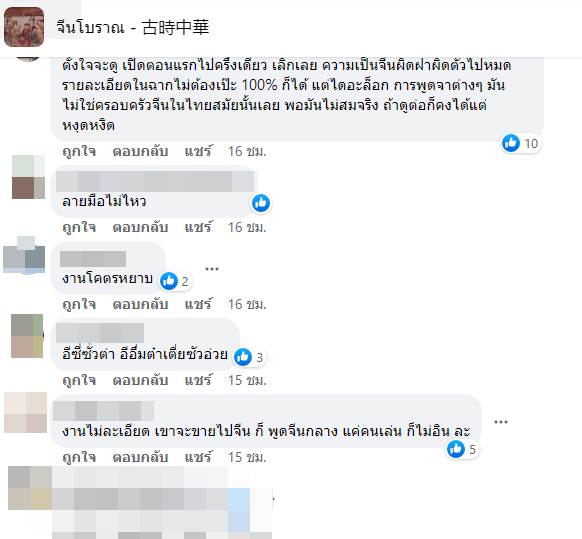
Task: Click ถูกใจ under the top long comment
Action: (79, 151)
